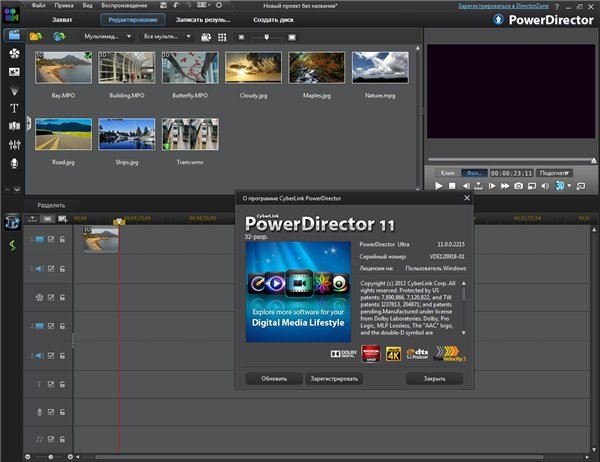This screenshot has width=600, height=462.
Task: Open the Media Room icon
Action: tap(14, 36)
